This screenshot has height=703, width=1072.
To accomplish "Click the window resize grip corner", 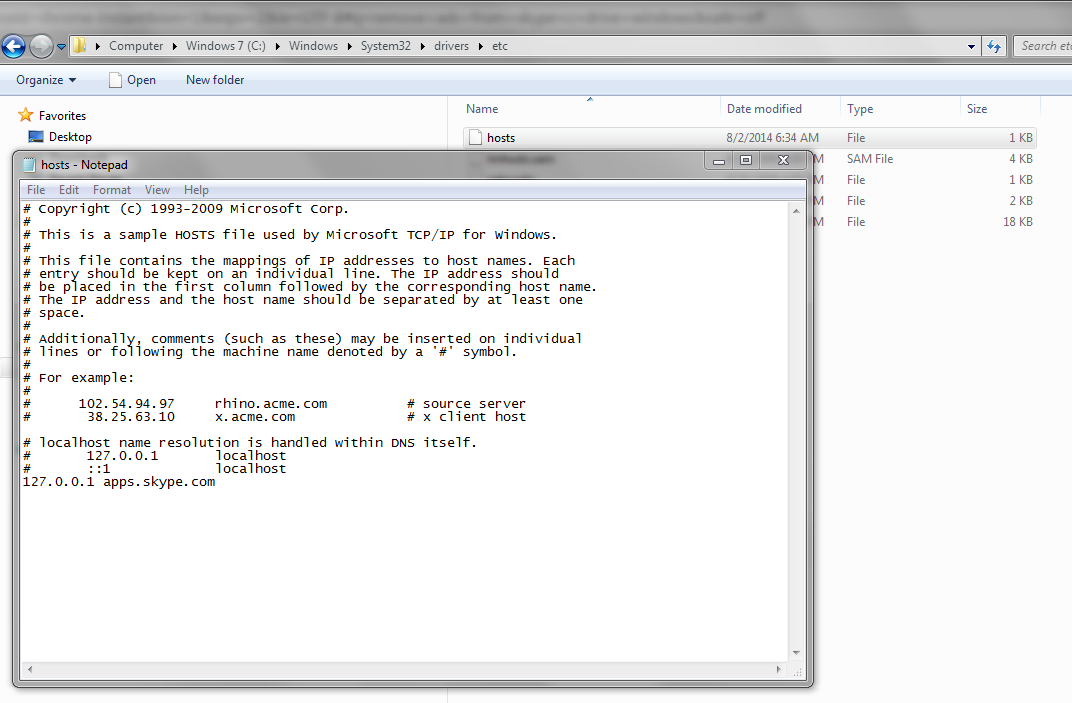I will pos(797,671).
